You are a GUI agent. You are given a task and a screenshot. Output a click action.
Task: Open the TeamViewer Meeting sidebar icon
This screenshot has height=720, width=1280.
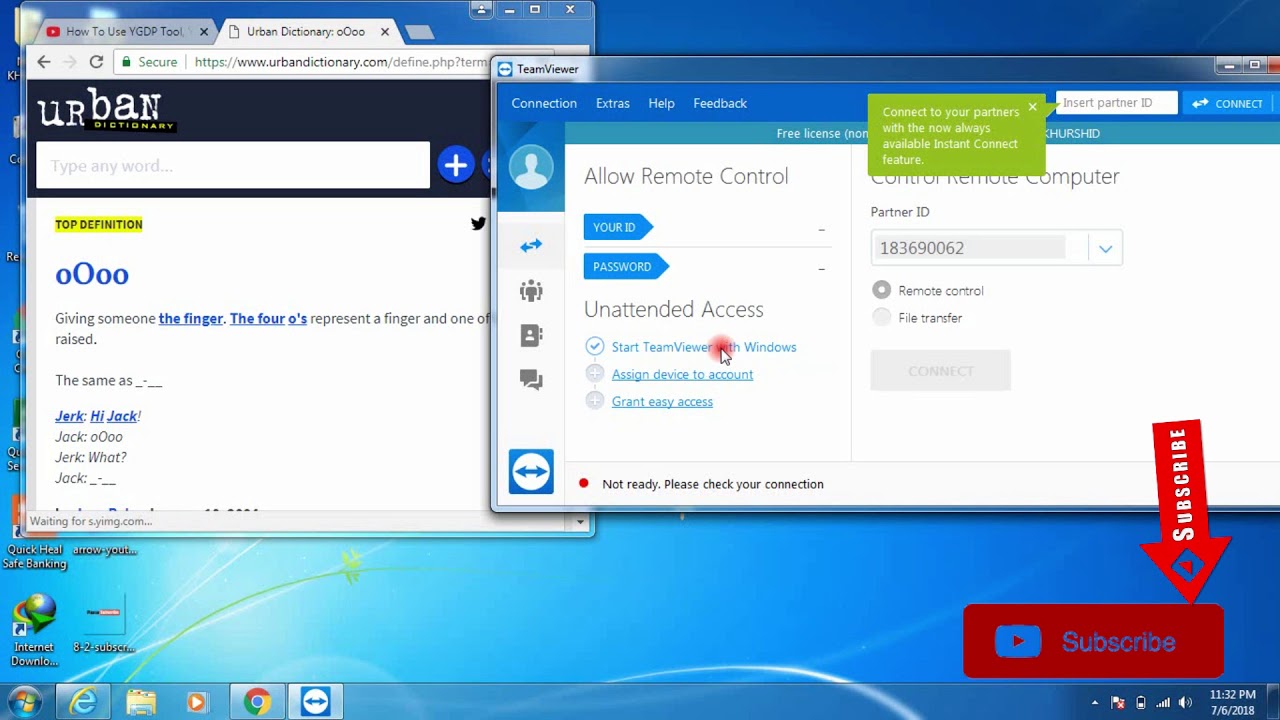point(531,291)
